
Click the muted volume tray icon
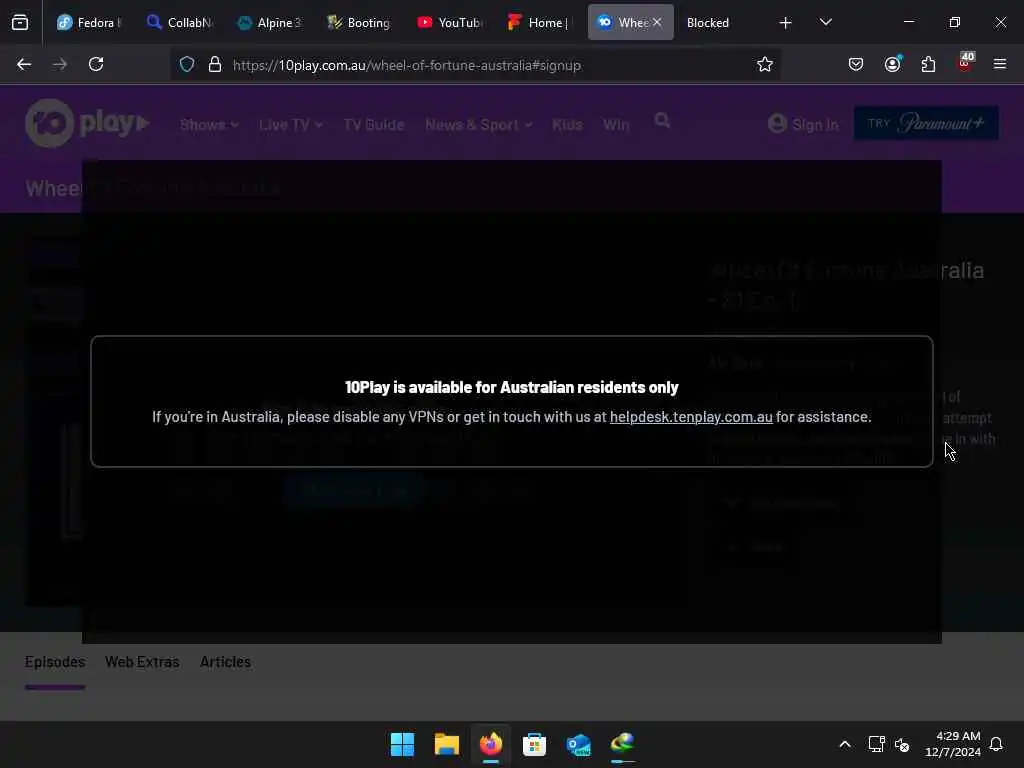903,744
